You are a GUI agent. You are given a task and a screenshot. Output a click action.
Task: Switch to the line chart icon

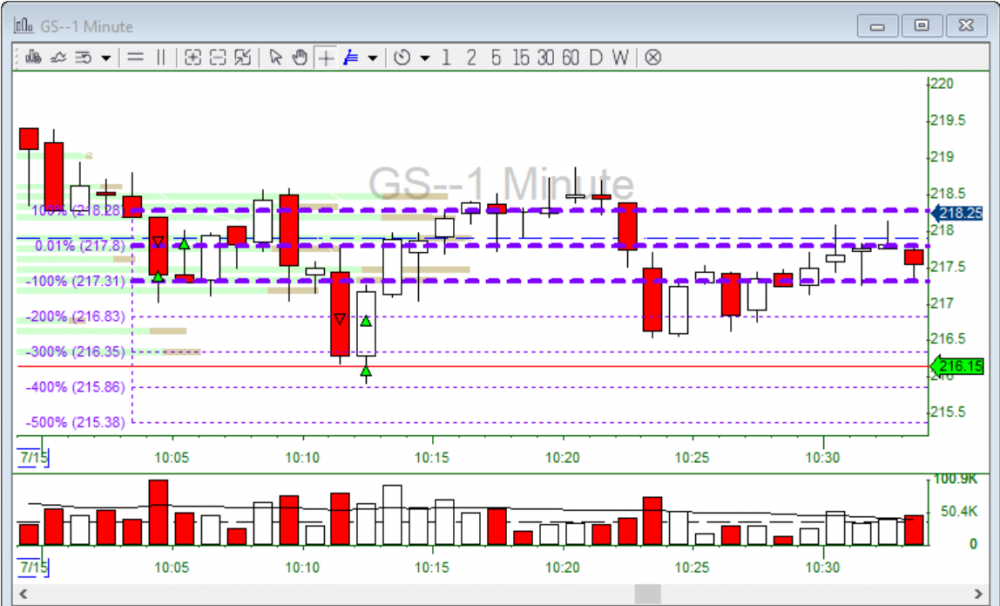pos(58,58)
